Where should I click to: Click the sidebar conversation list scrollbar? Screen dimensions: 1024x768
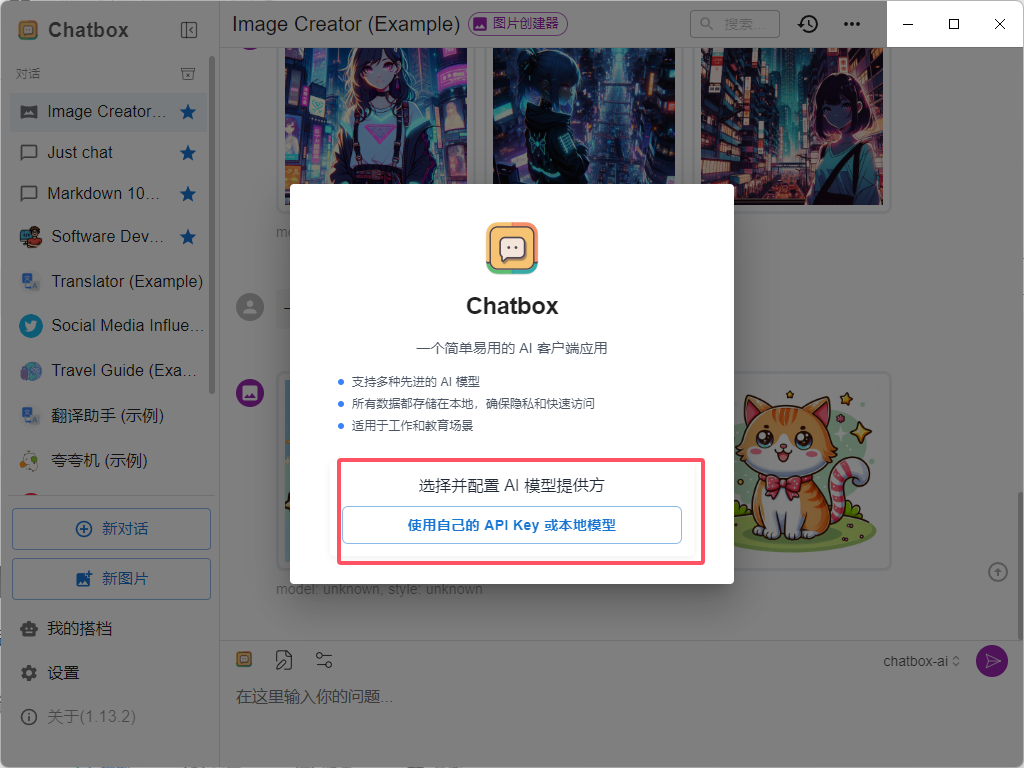(x=212, y=225)
